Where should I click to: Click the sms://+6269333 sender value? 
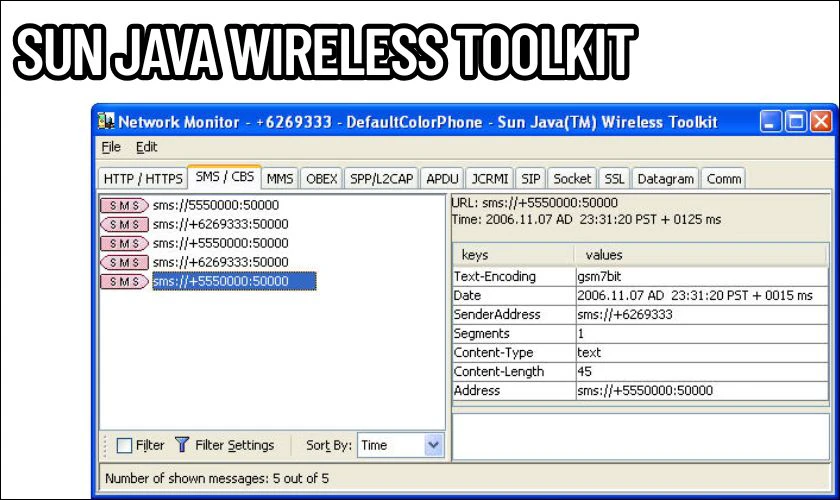[x=702, y=315]
